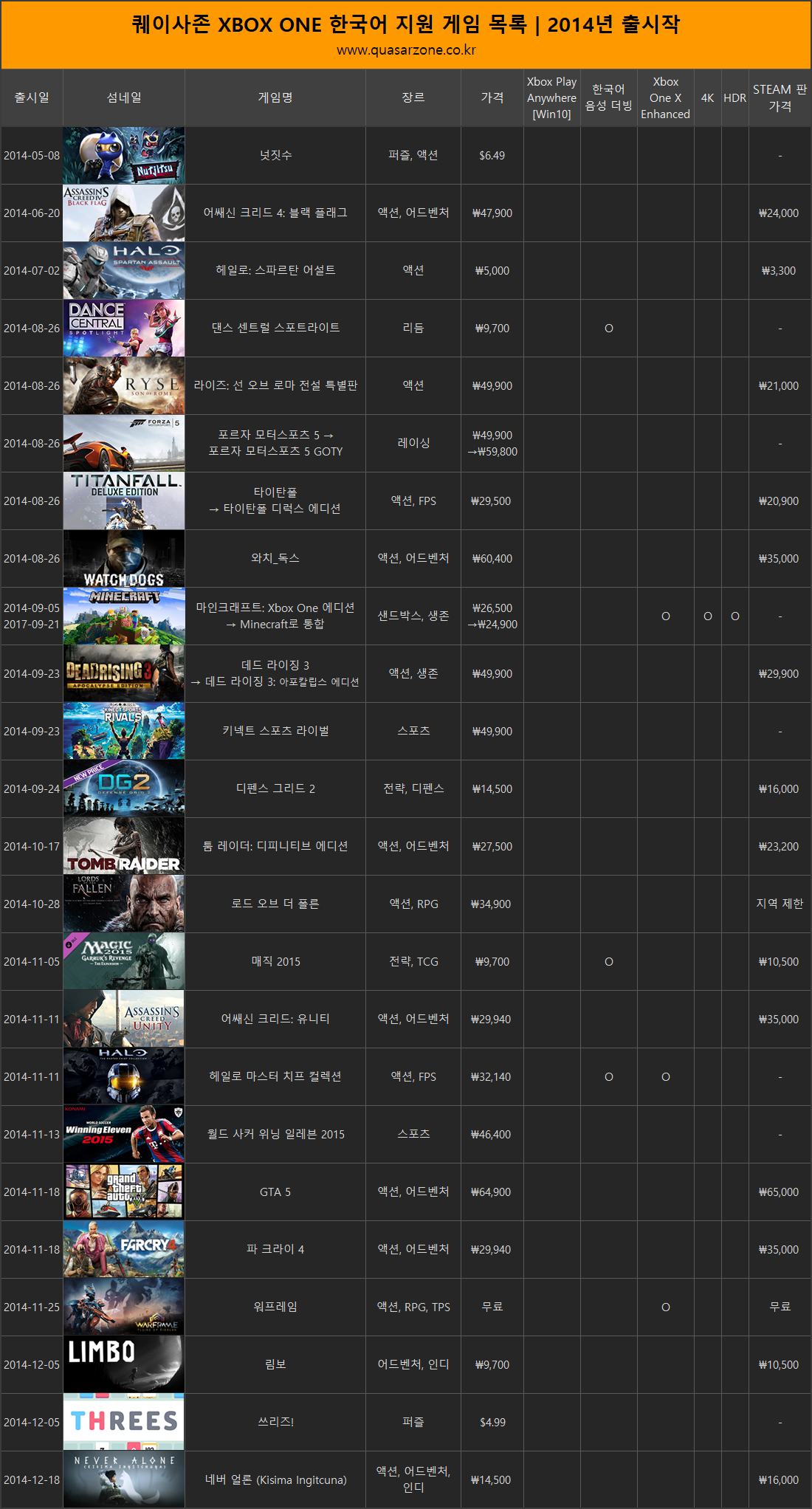812x1509 pixels.
Task: Click Minecraft's HDR circle mark
Action: pos(735,616)
